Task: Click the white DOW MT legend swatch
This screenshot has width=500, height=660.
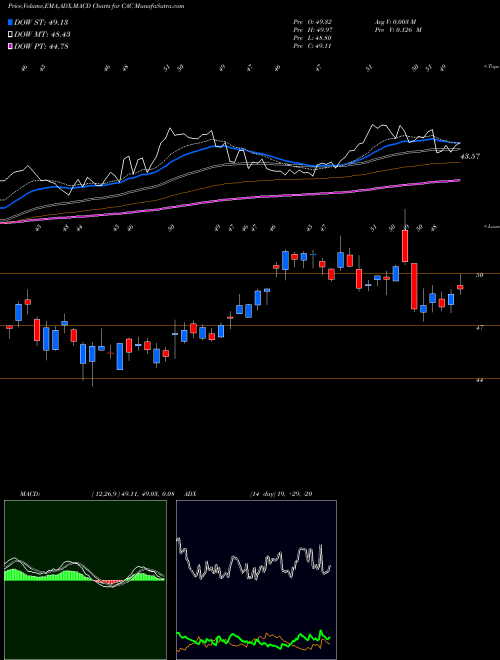Action: click(11, 35)
